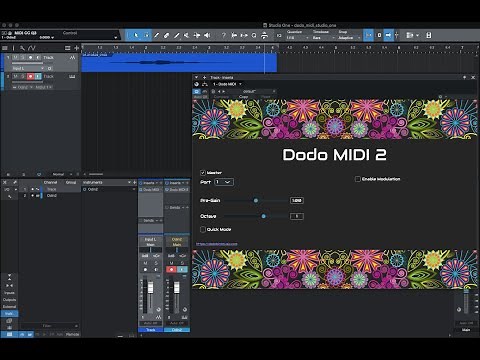Image resolution: width=480 pixels, height=360 pixels.
Task: Expand the control parameter dropdown at the top left
Action: tap(116, 37)
